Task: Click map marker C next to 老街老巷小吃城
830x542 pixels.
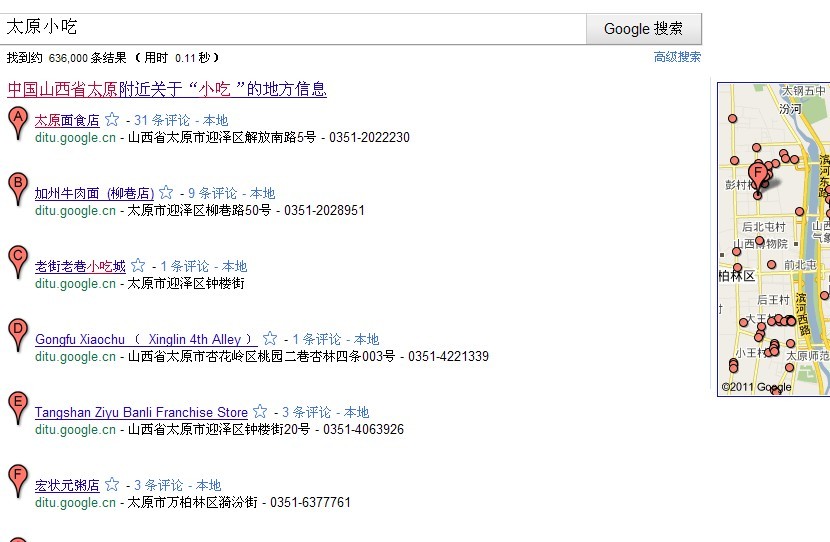Action: coord(18,261)
